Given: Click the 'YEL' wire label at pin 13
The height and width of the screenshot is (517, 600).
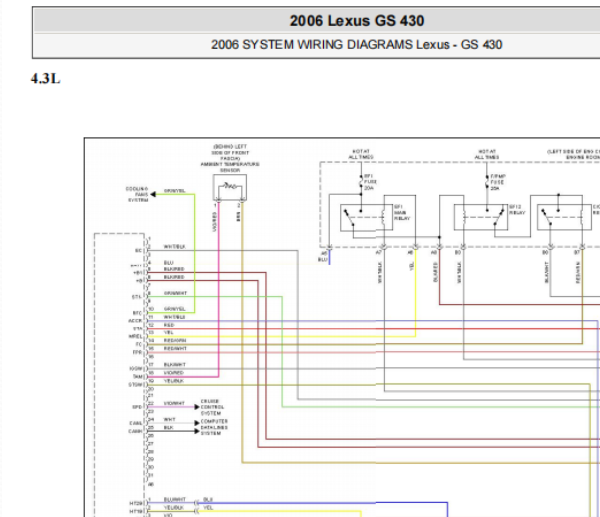Looking at the screenshot, I should [168, 333].
